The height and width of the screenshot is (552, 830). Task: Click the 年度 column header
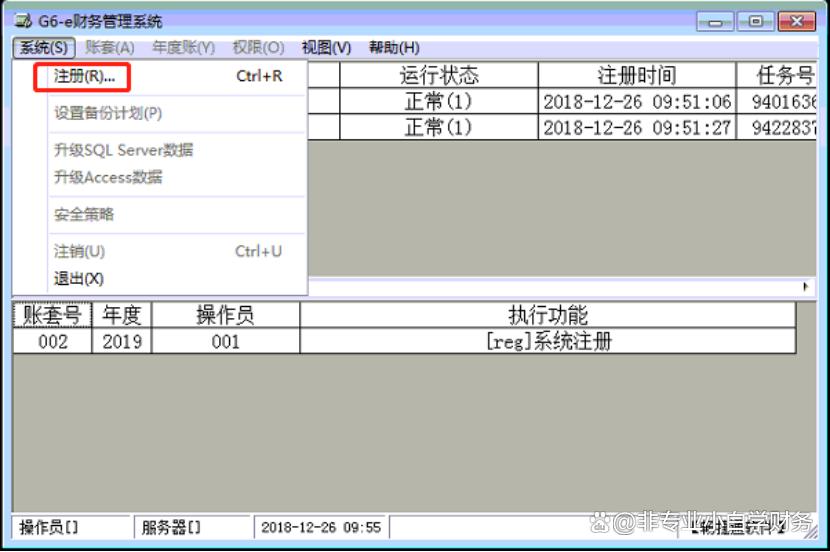click(122, 315)
